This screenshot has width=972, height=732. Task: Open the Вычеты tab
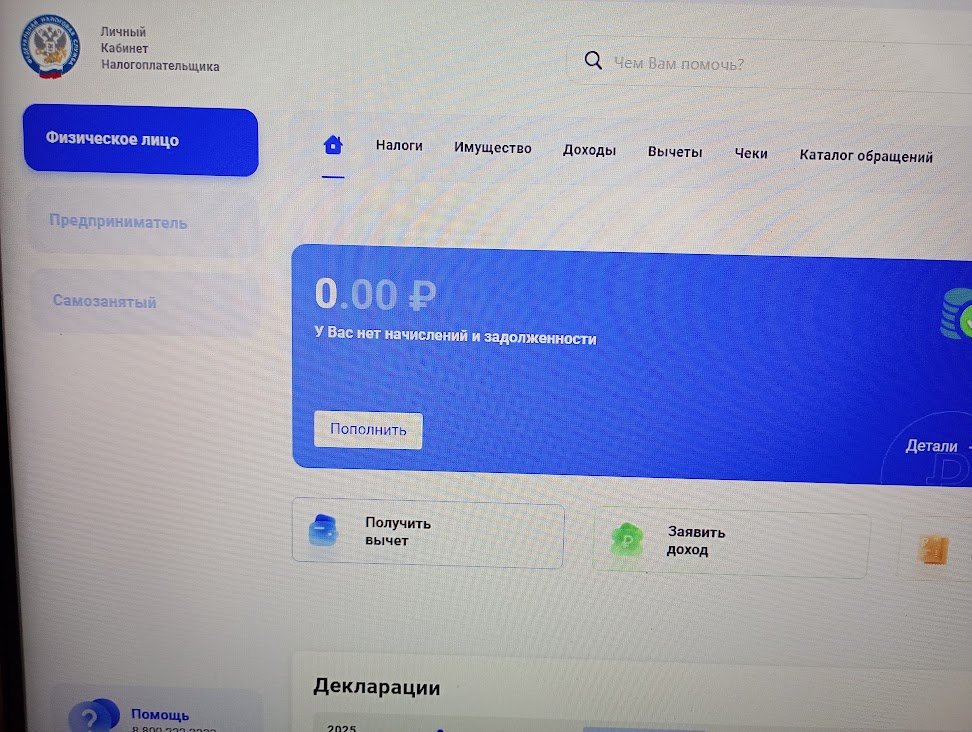click(x=675, y=152)
